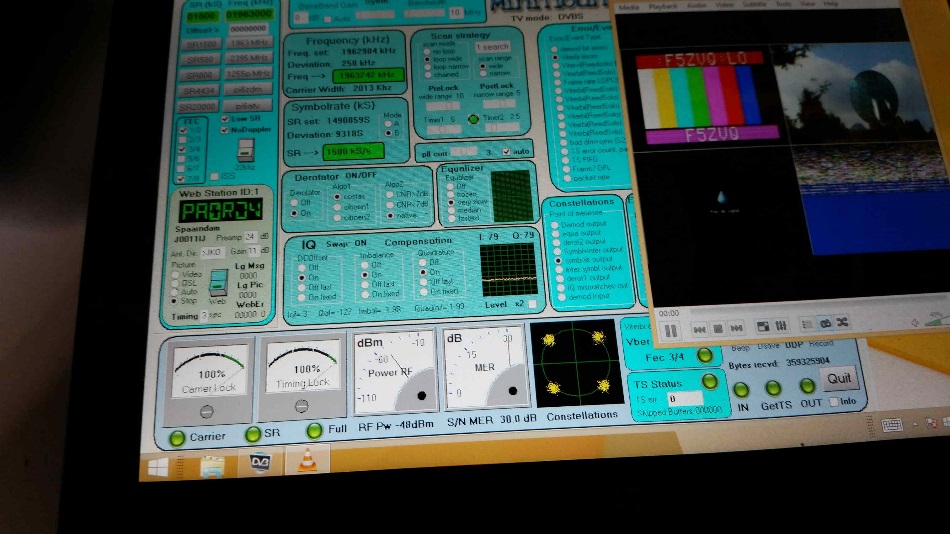Toggle the pll corr auto checkbox
Screen dimensions: 950x534
(506, 152)
